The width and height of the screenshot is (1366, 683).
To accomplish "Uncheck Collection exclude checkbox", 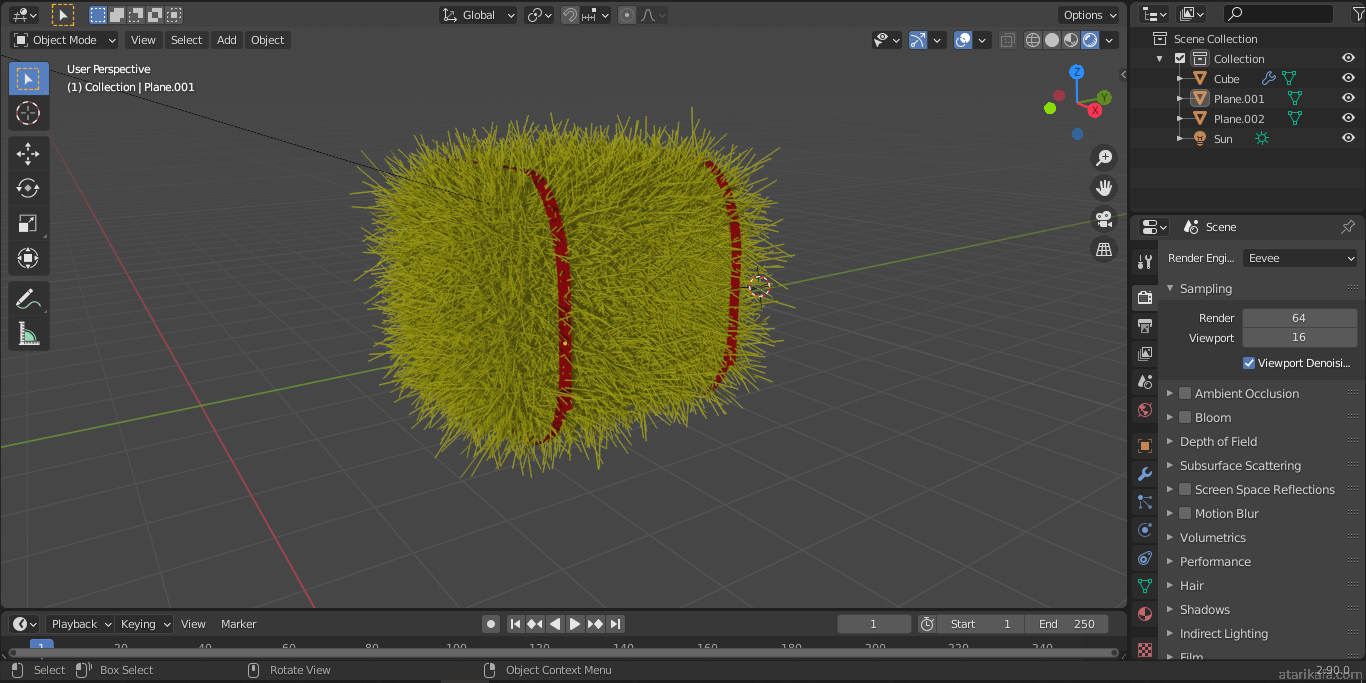I will point(1180,59).
